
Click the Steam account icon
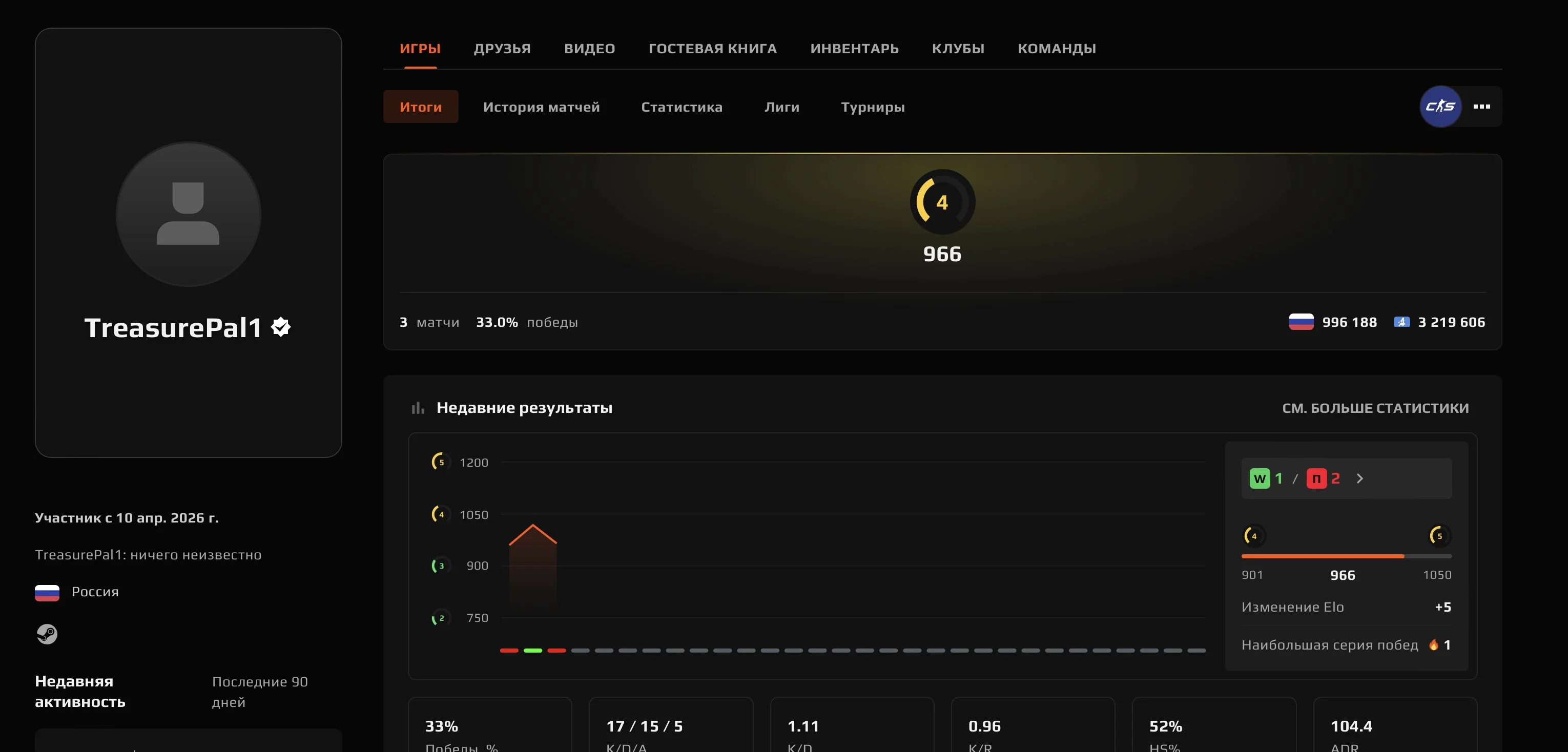click(x=47, y=634)
